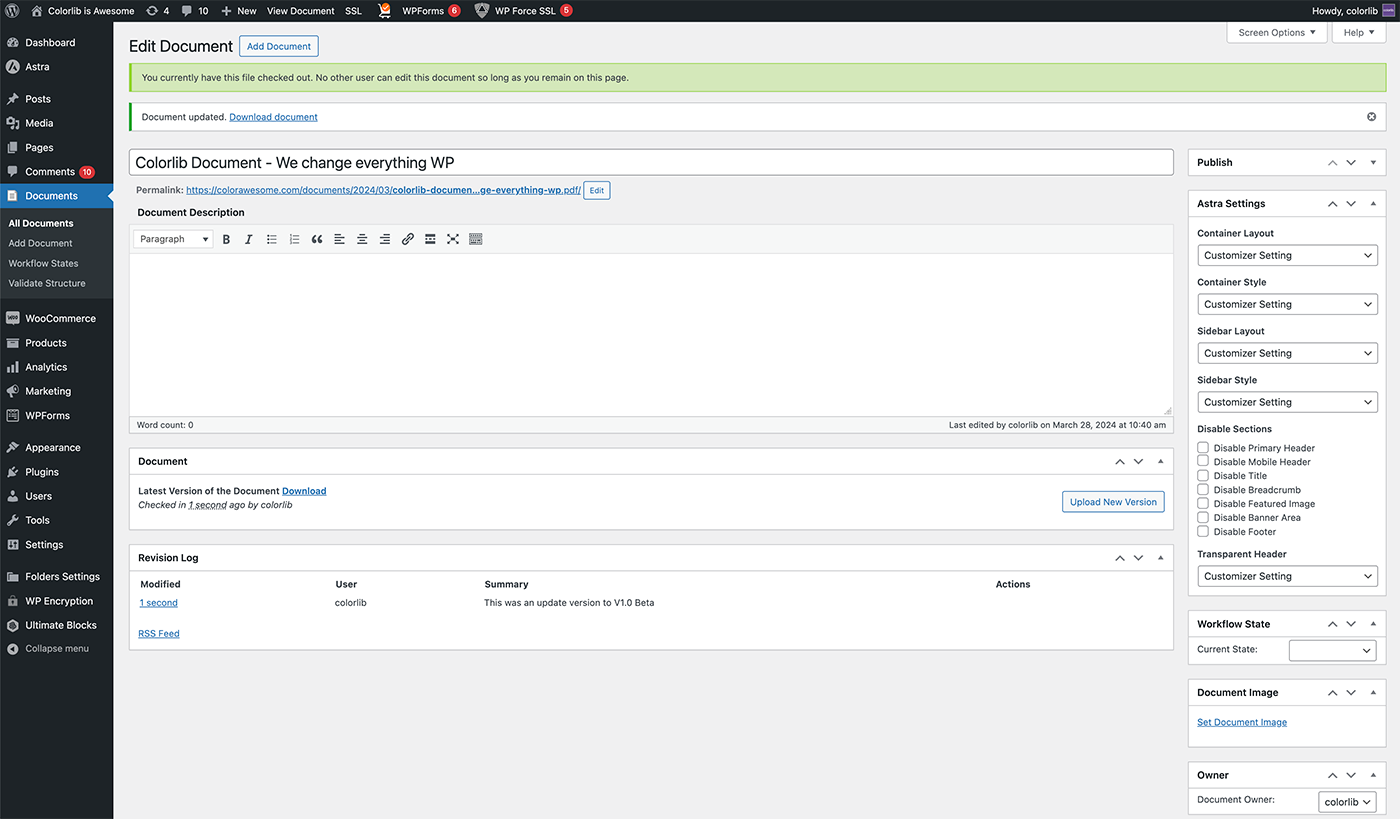Open Validate Structure submenu item
Image resolution: width=1400 pixels, height=819 pixels.
[47, 283]
